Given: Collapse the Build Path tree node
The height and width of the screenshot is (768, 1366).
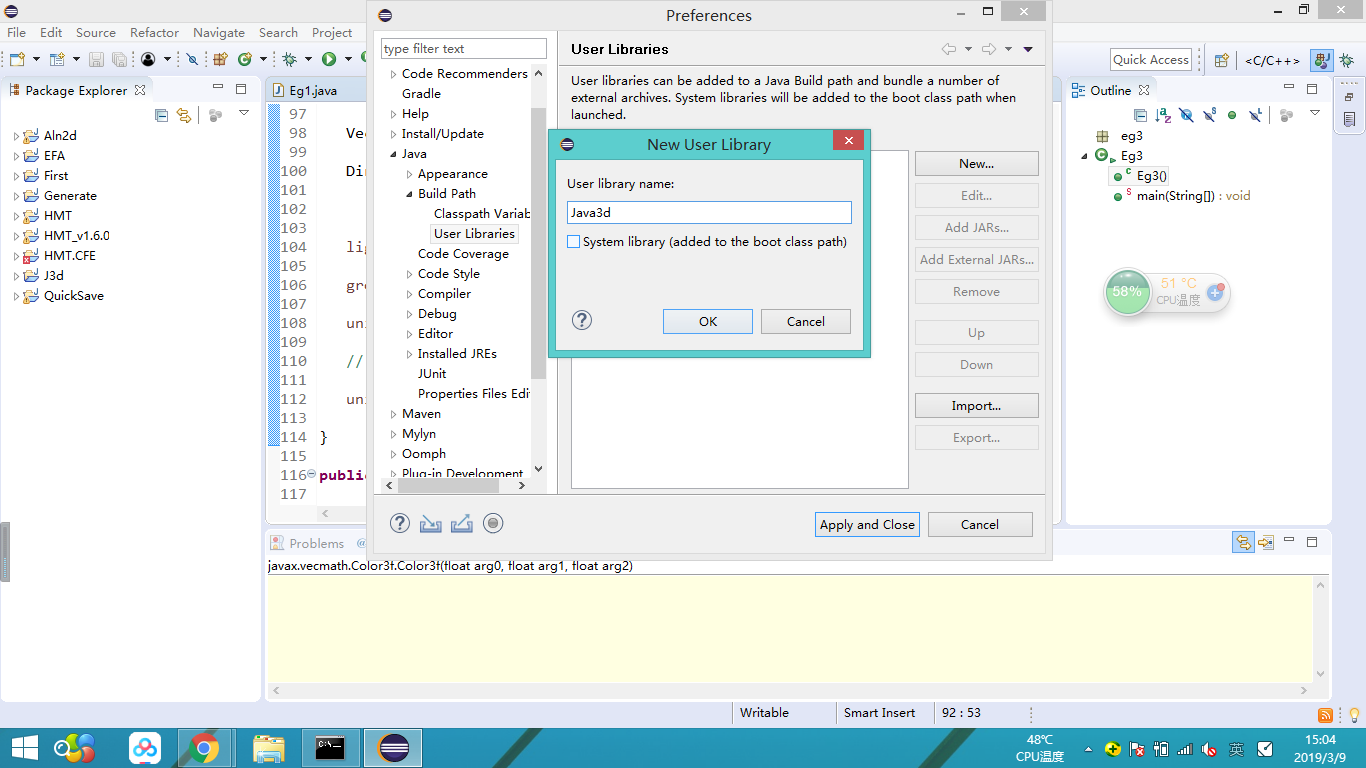Looking at the screenshot, I should (x=409, y=193).
